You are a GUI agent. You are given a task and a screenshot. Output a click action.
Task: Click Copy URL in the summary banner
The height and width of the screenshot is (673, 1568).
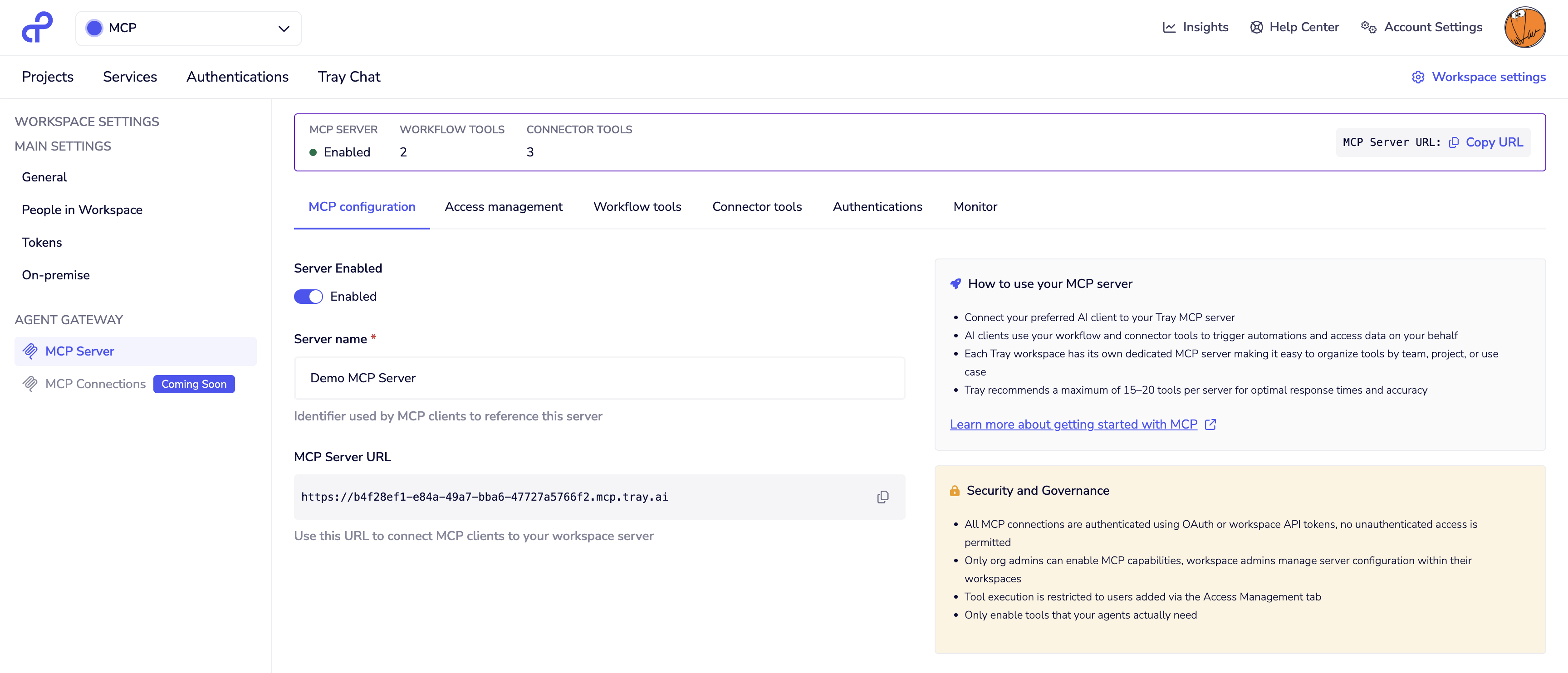click(x=1494, y=142)
